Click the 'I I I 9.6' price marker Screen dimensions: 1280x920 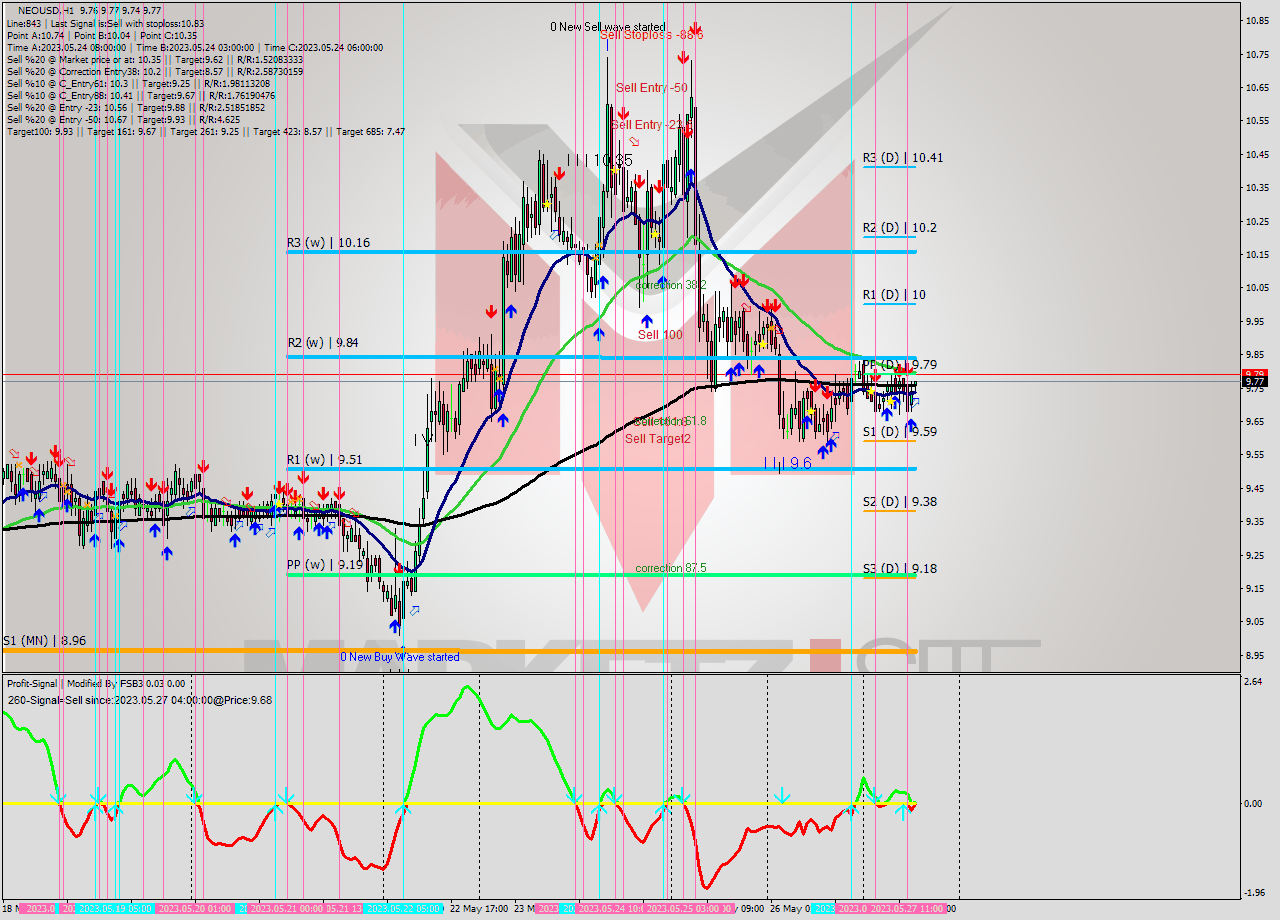788,463
